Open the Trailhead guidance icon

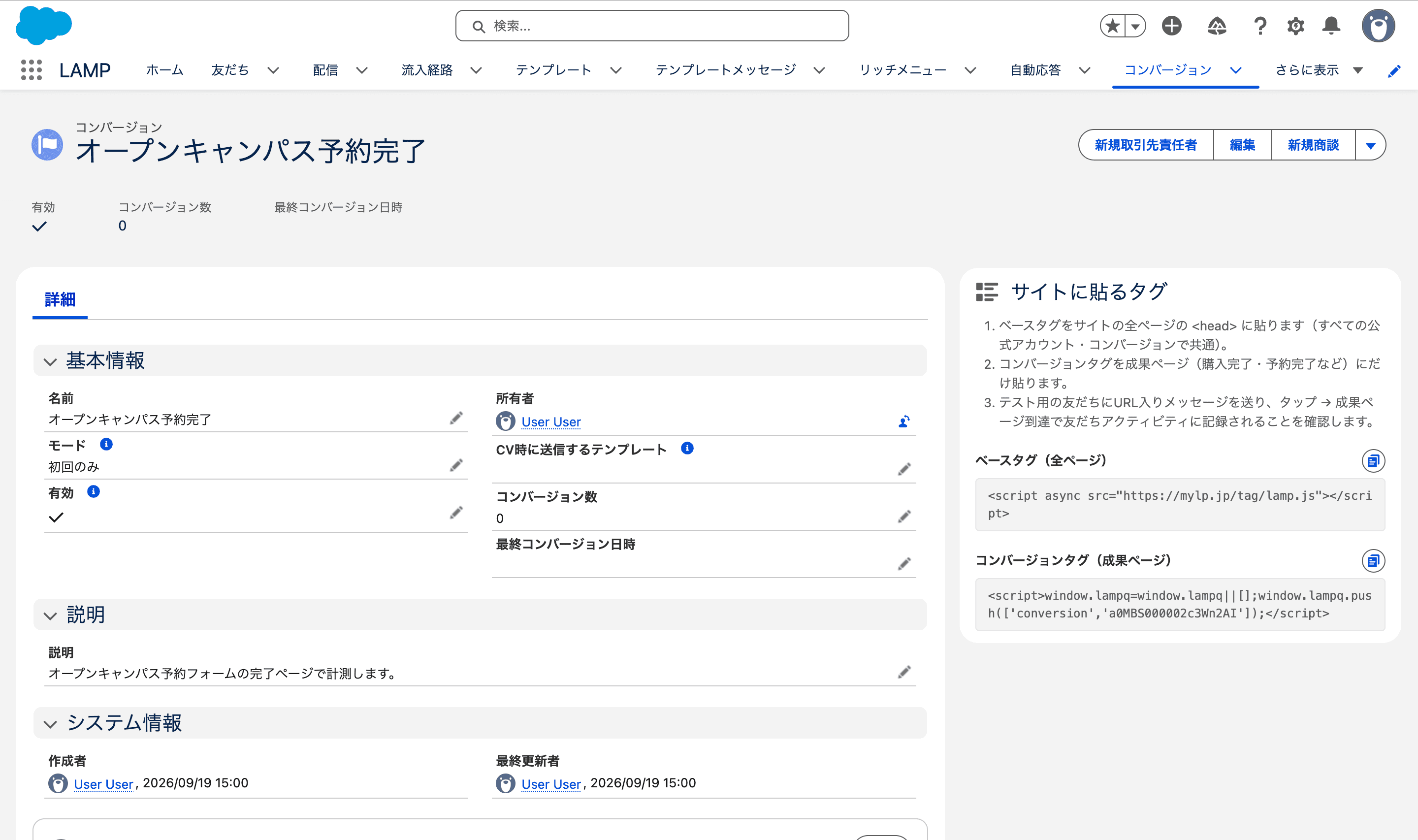point(1217,26)
